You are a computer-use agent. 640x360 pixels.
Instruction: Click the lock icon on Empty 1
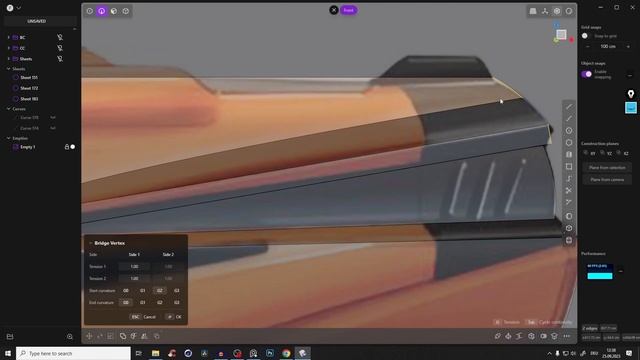(67, 147)
